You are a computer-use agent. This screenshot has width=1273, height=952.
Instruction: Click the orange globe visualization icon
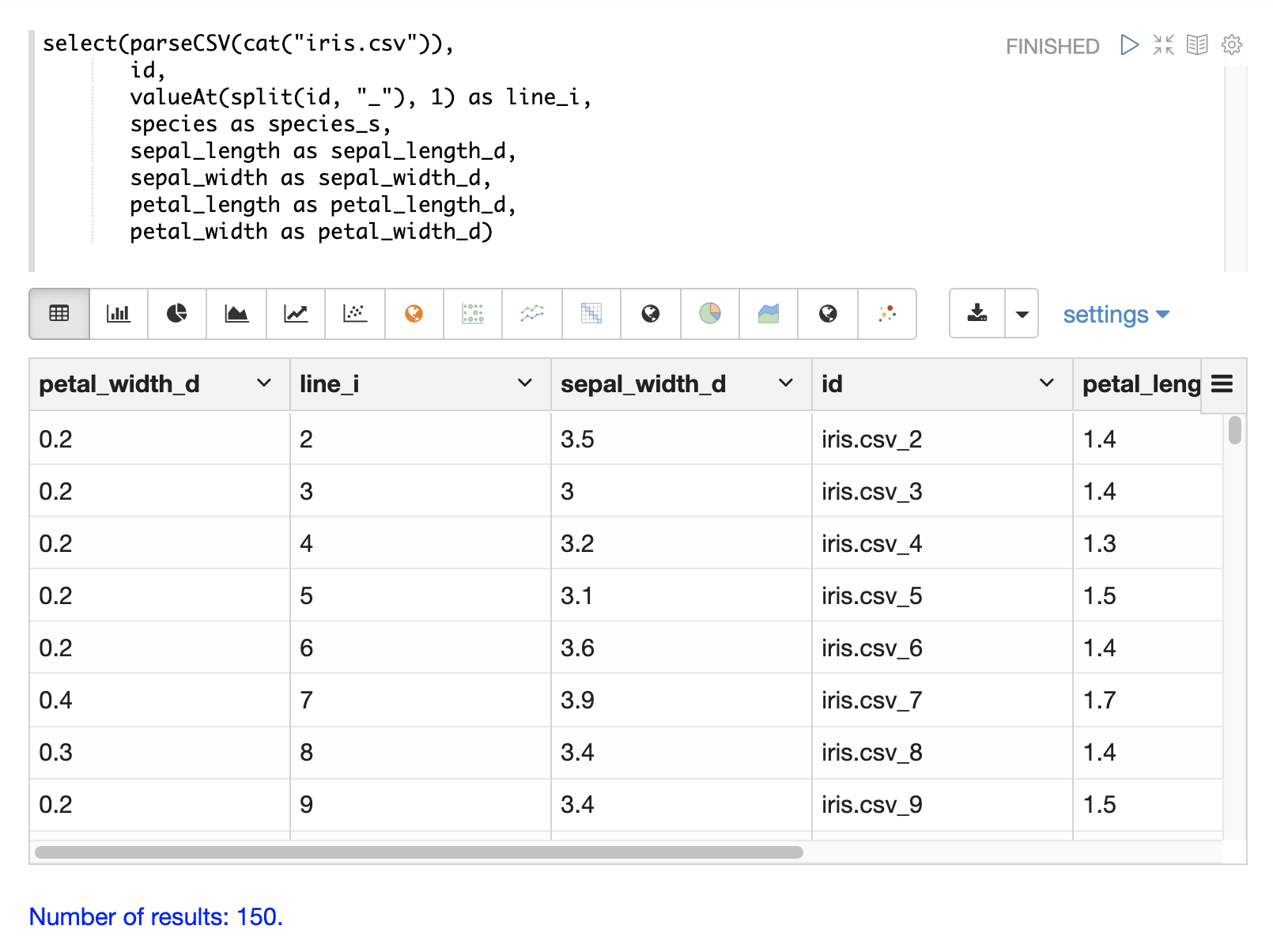(x=414, y=314)
